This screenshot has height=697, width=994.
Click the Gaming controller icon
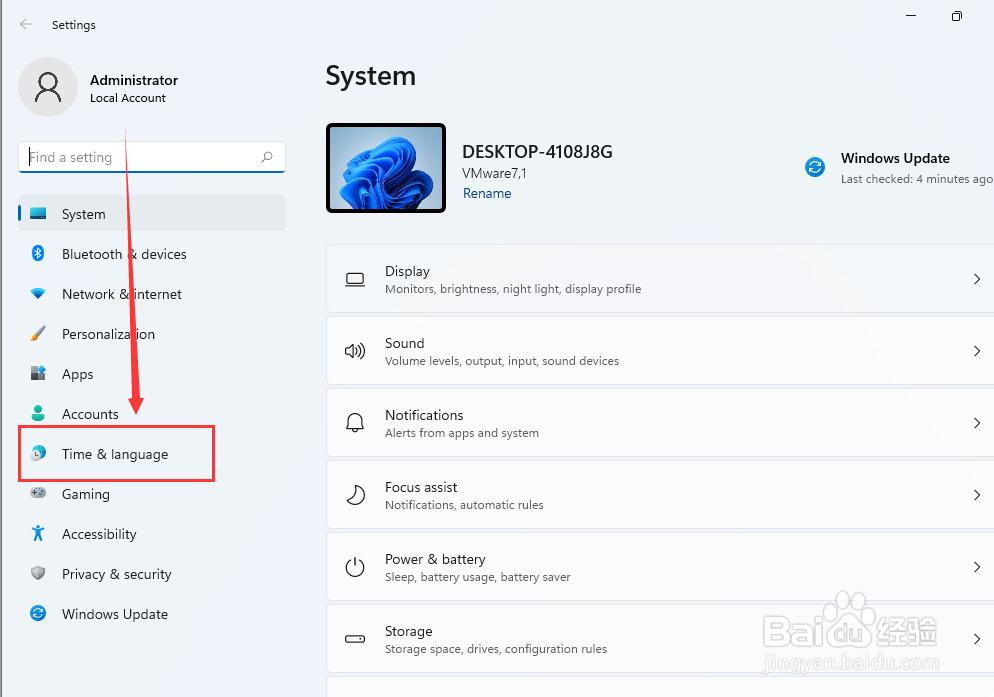(38, 492)
